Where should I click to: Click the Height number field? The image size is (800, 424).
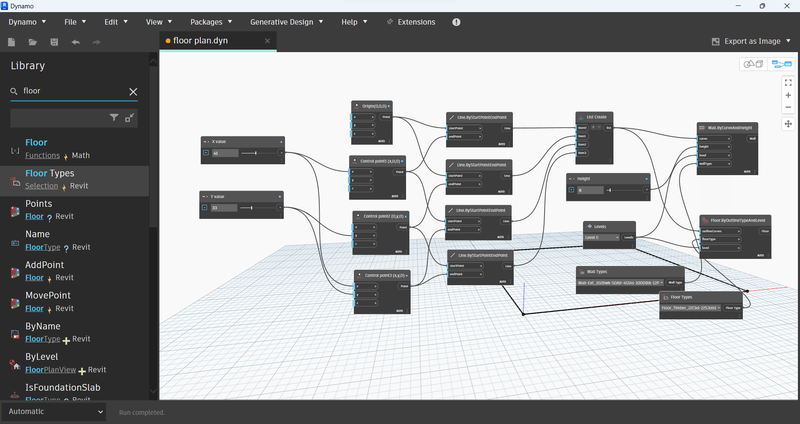tap(590, 190)
